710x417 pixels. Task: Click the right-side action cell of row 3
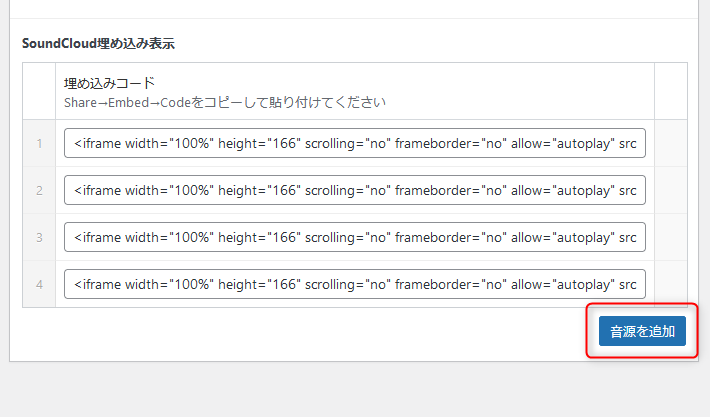(x=670, y=237)
